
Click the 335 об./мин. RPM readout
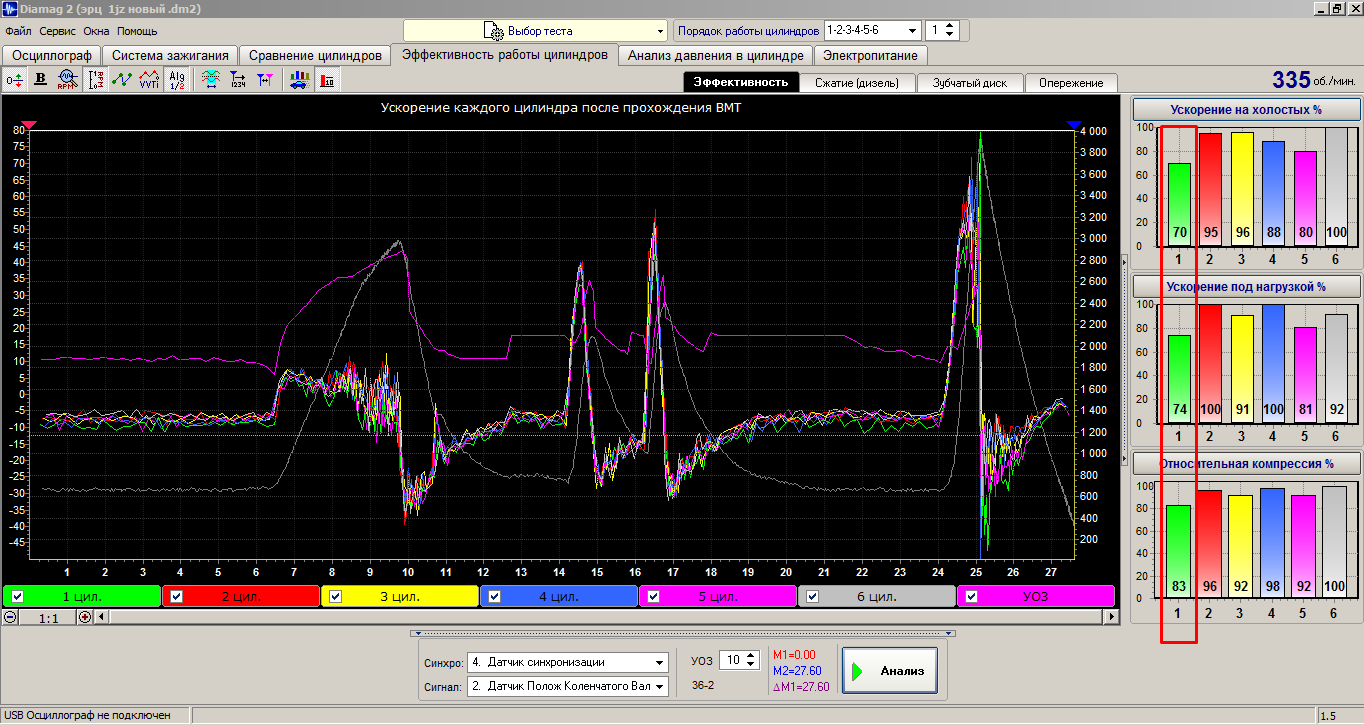(1314, 80)
